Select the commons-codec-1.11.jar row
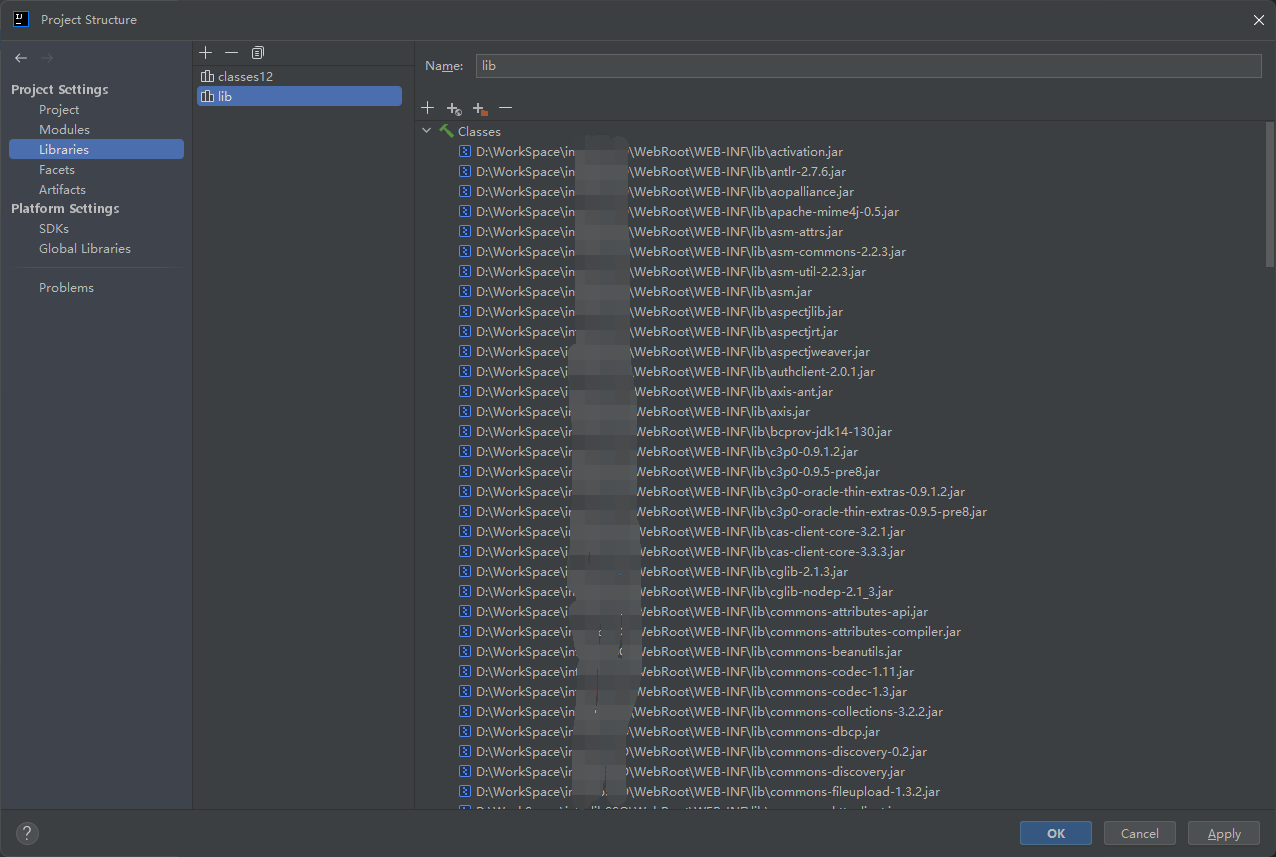This screenshot has height=857, width=1276. 686,671
